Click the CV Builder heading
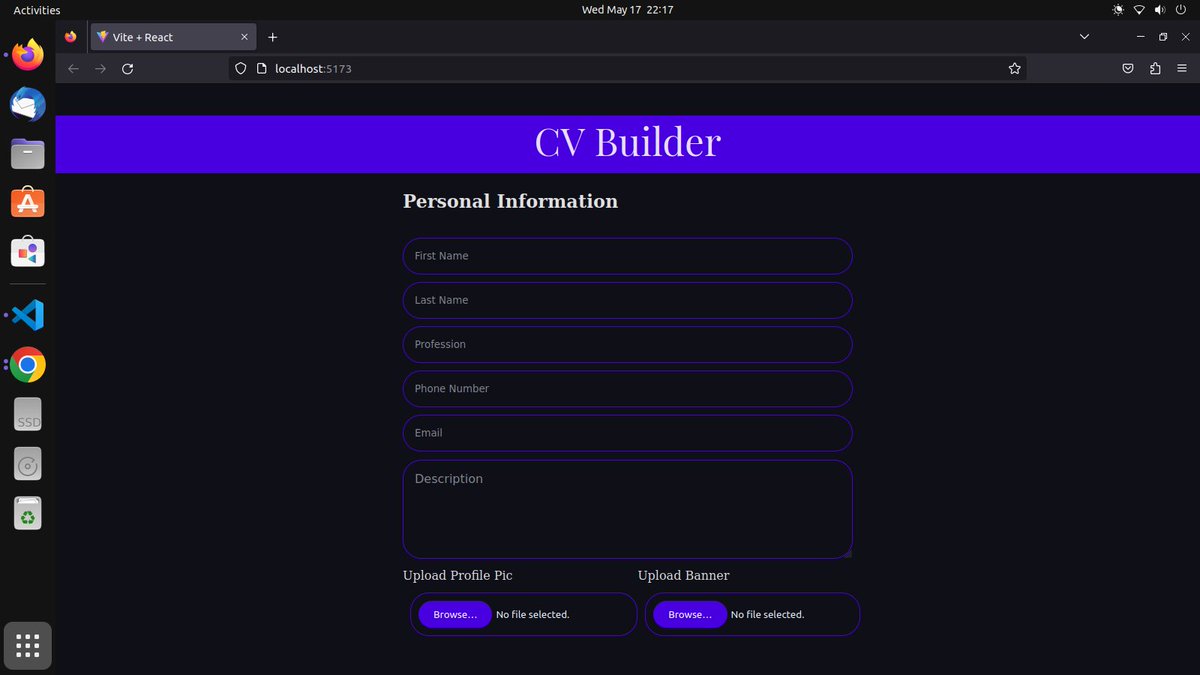The height and width of the screenshot is (675, 1200). pyautogui.click(x=627, y=142)
